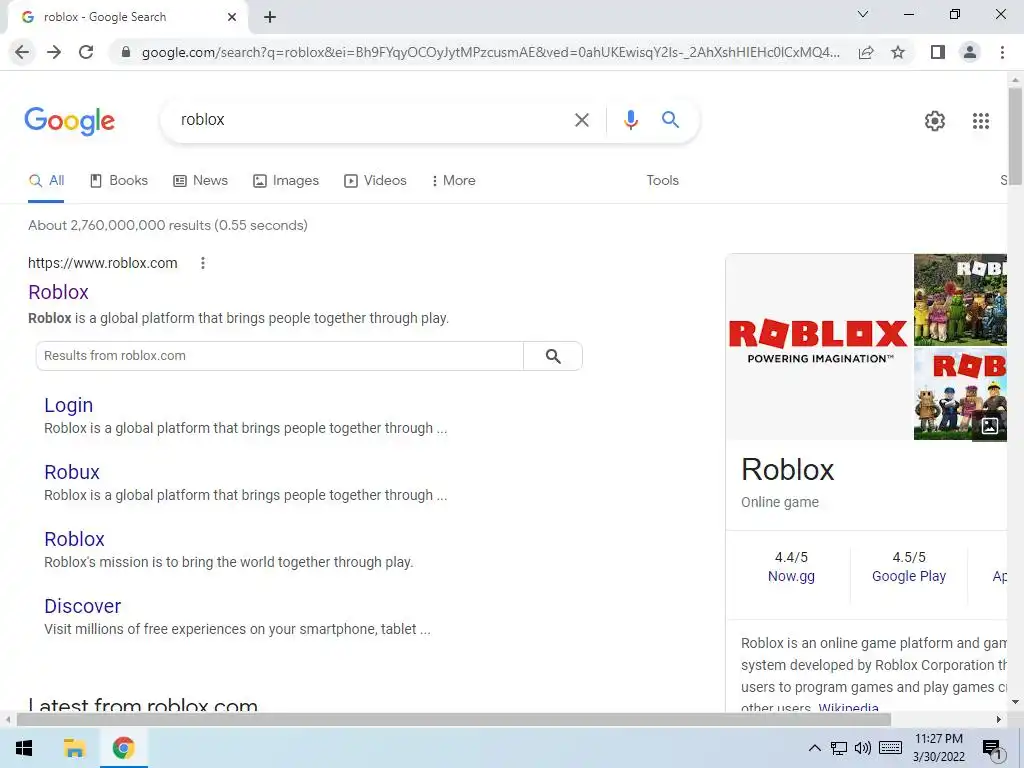This screenshot has width=1024, height=768.
Task: Open Chrome side panel
Action: (938, 52)
